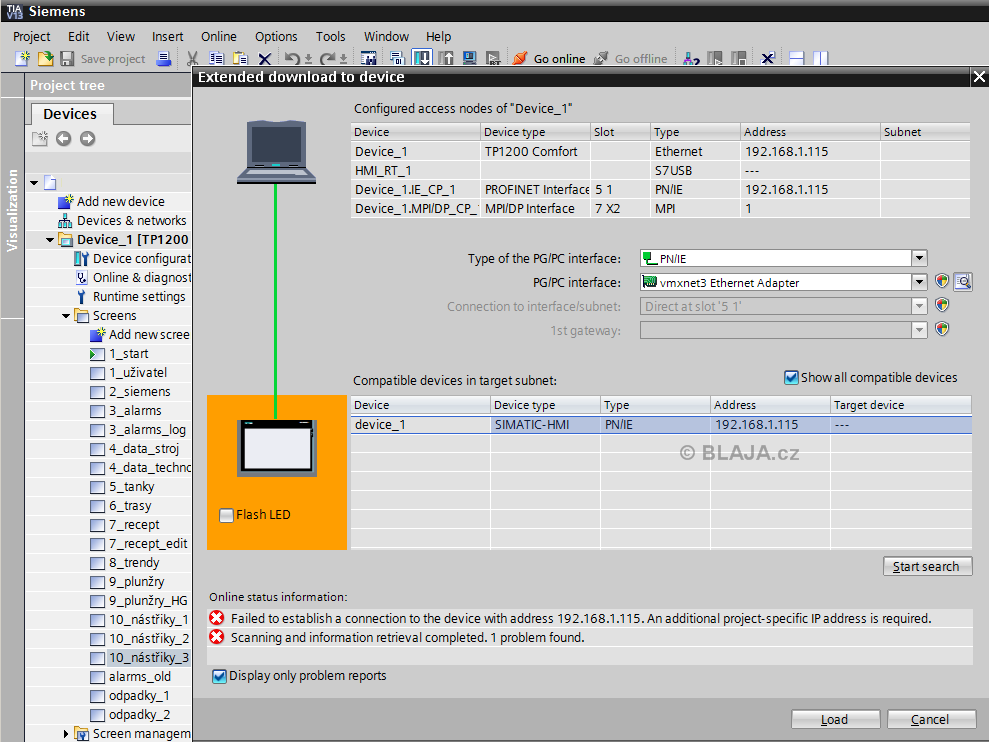Click the Upload from device toolbar icon
Viewport: 989px width, 742px height.
click(446, 59)
